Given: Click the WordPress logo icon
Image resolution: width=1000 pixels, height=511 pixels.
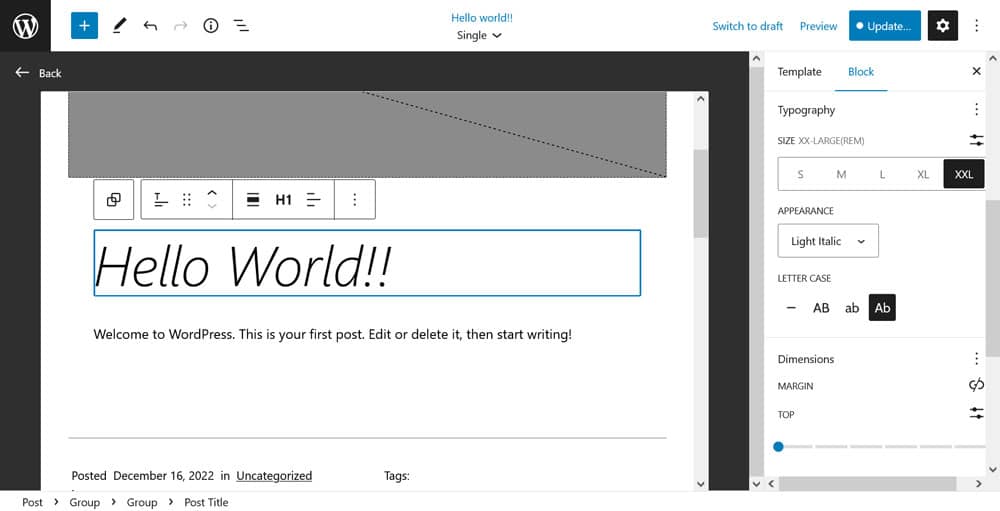Looking at the screenshot, I should click(25, 26).
